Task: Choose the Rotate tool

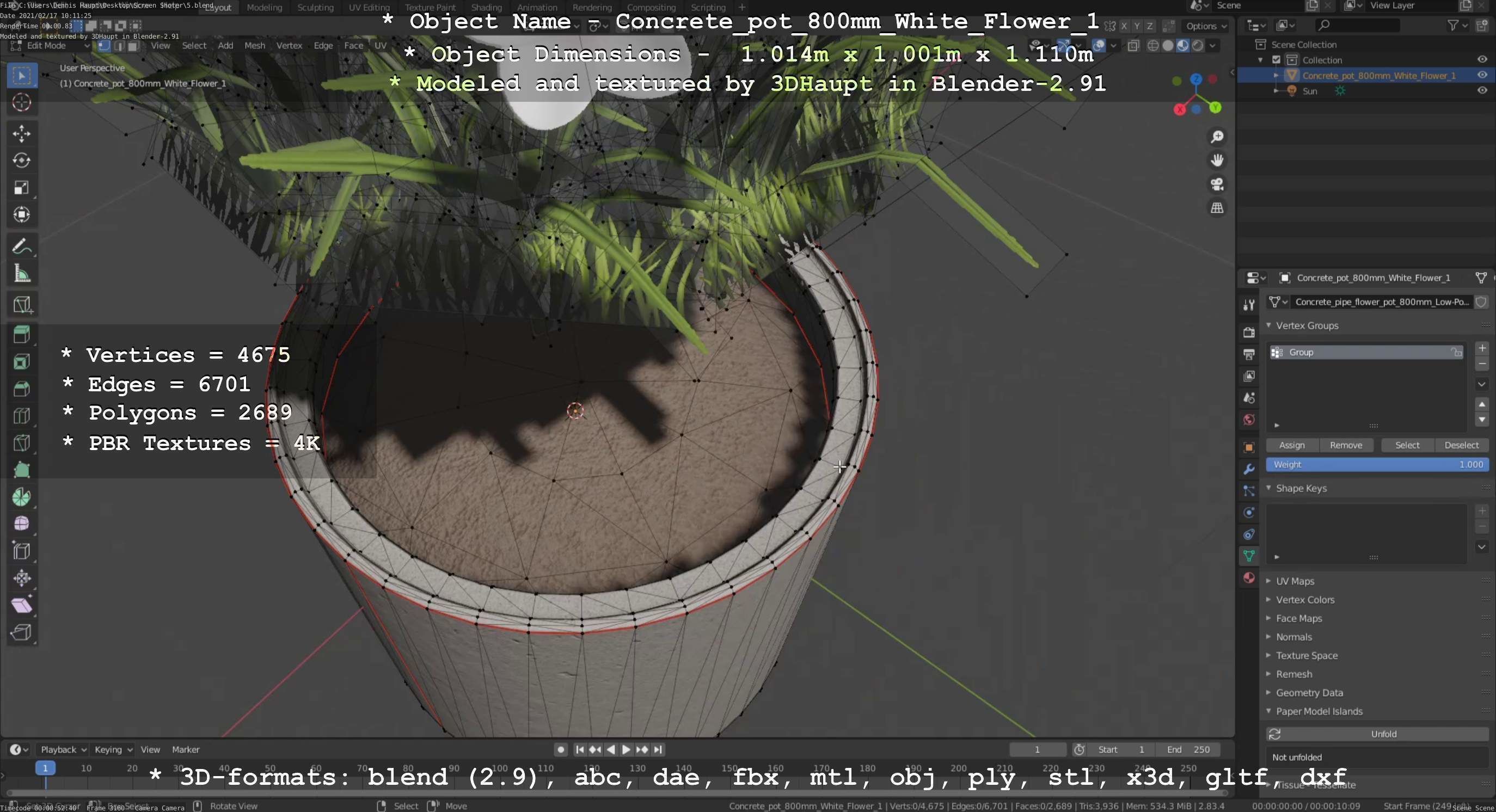Action: click(21, 161)
